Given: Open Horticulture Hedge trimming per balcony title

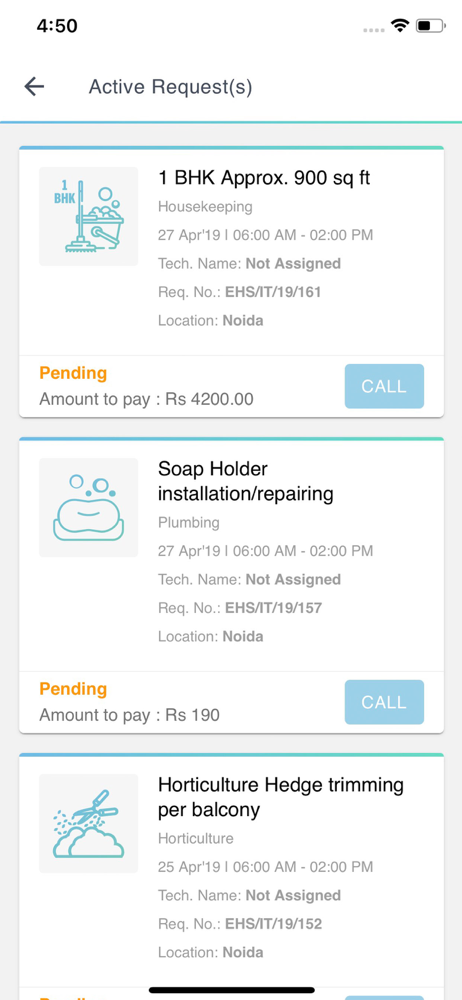Looking at the screenshot, I should coord(281,797).
